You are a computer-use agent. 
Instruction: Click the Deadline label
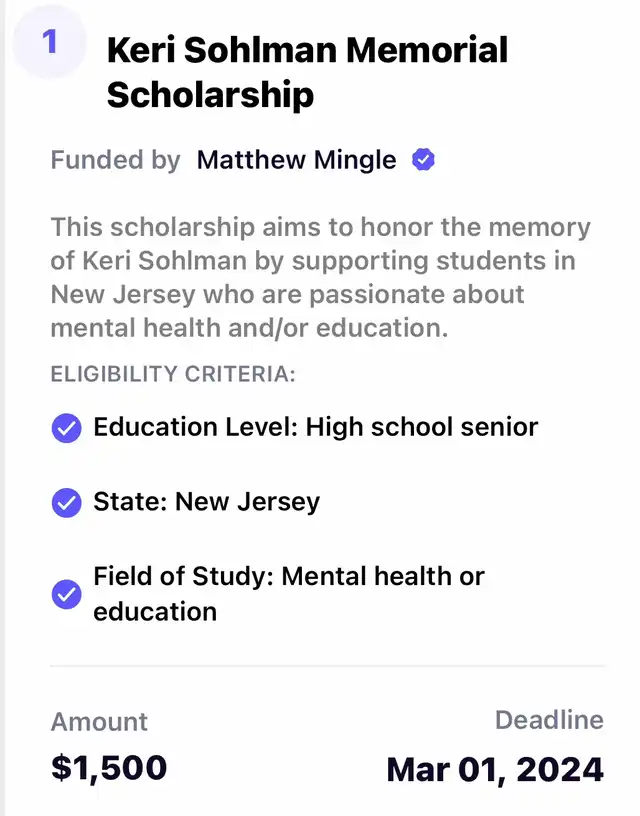coord(549,720)
